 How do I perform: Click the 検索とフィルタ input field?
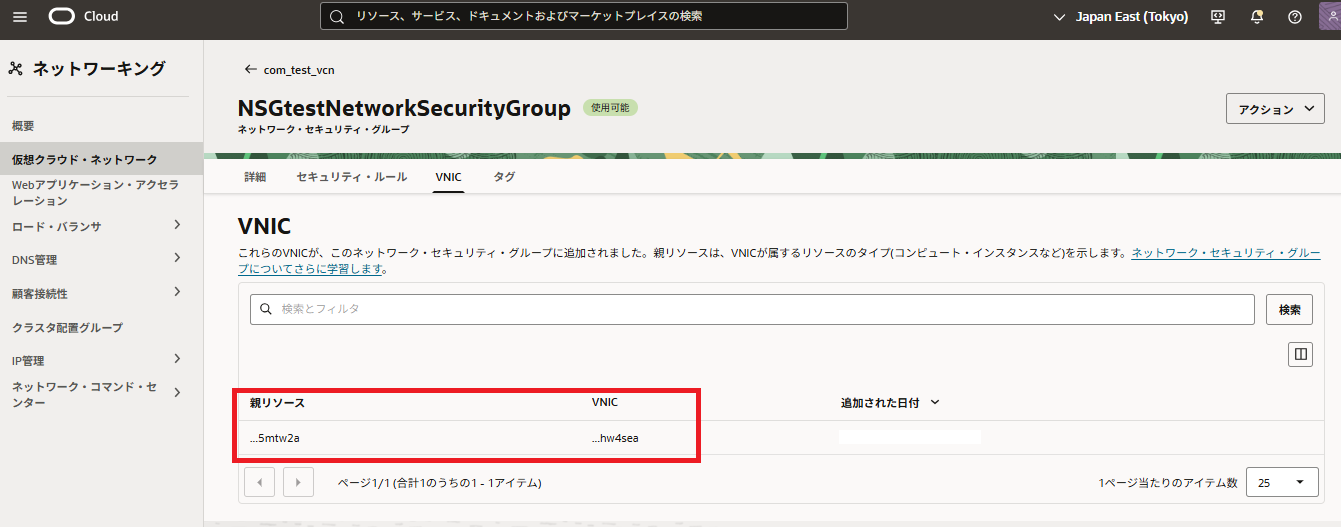tap(752, 310)
